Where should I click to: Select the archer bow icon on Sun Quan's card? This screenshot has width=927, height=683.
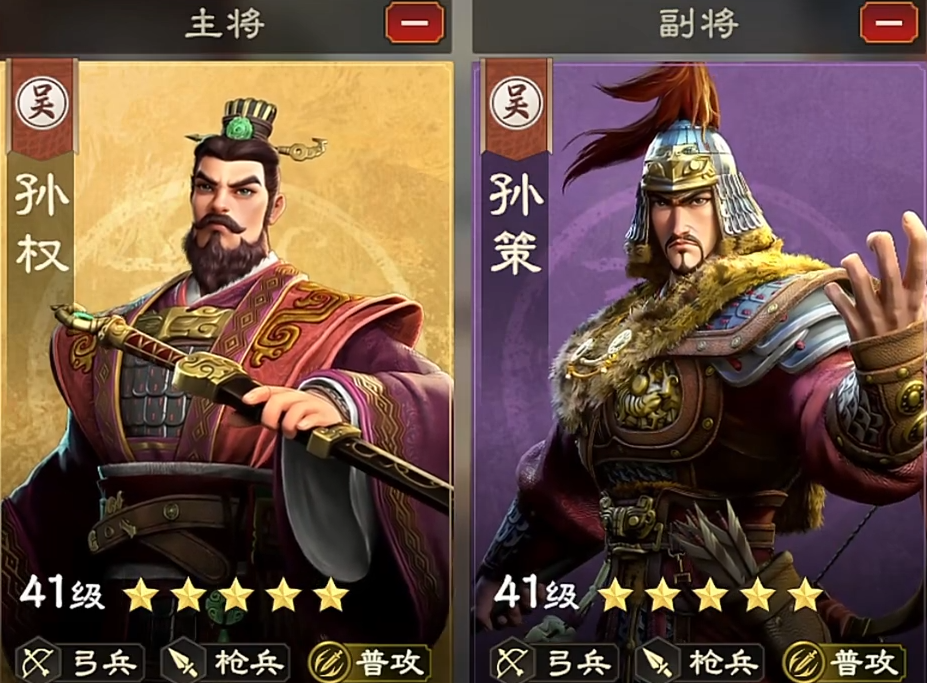point(38,663)
